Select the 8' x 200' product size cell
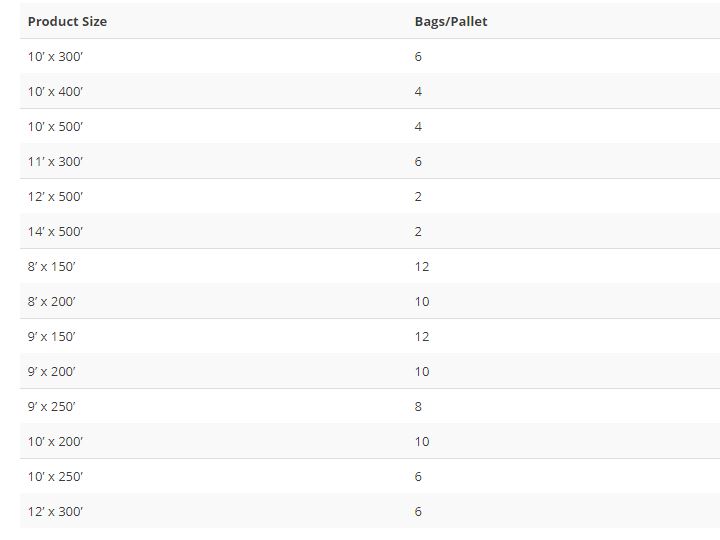 pos(51,301)
